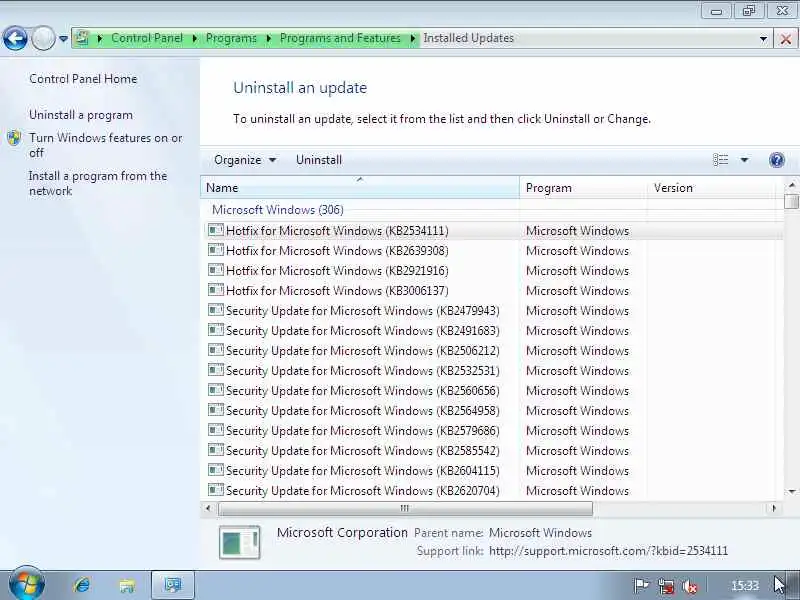Click the horizontal scrollbar thumb
Image resolution: width=800 pixels, height=600 pixels.
pyautogui.click(x=405, y=508)
